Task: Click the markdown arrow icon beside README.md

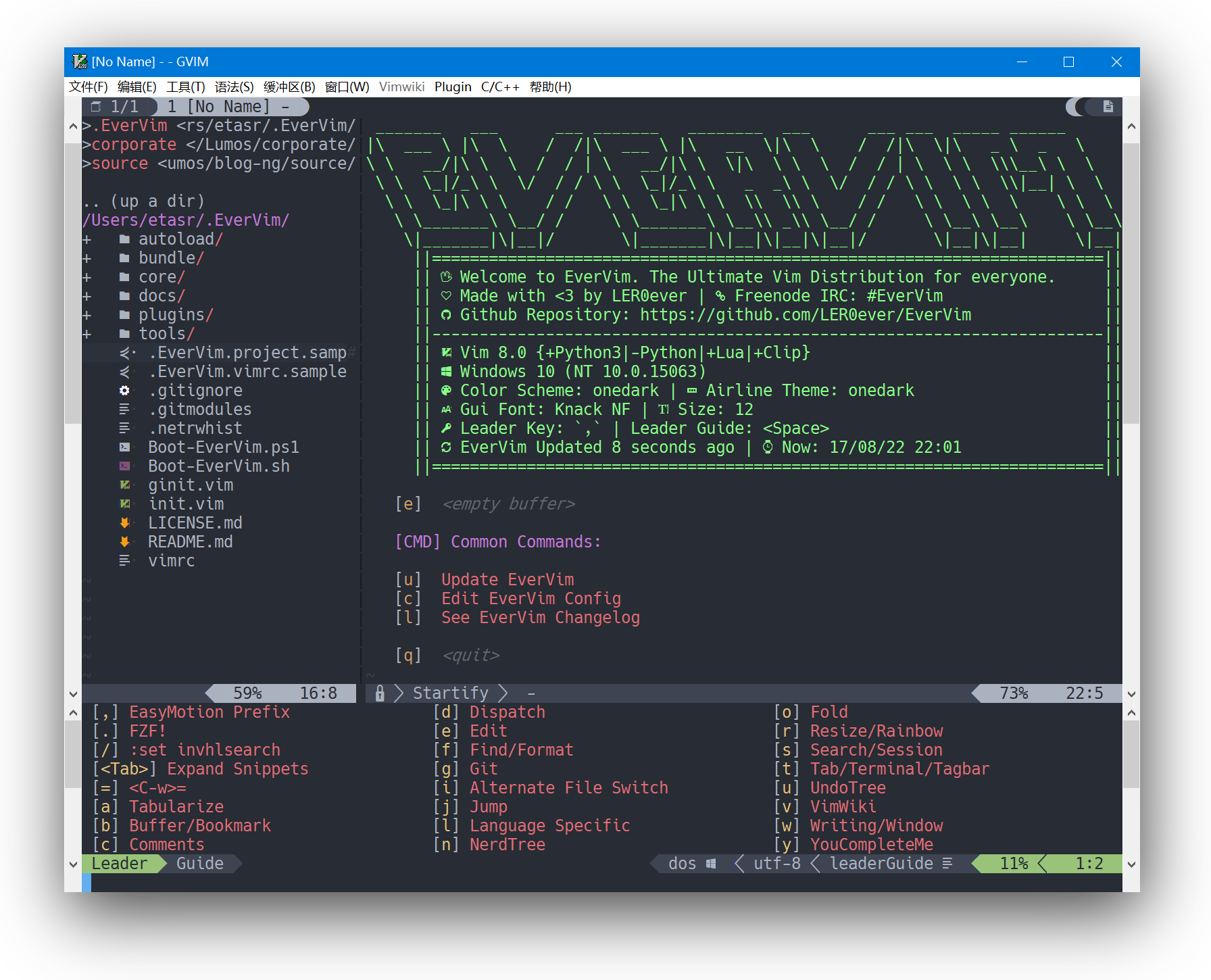Action: point(124,542)
